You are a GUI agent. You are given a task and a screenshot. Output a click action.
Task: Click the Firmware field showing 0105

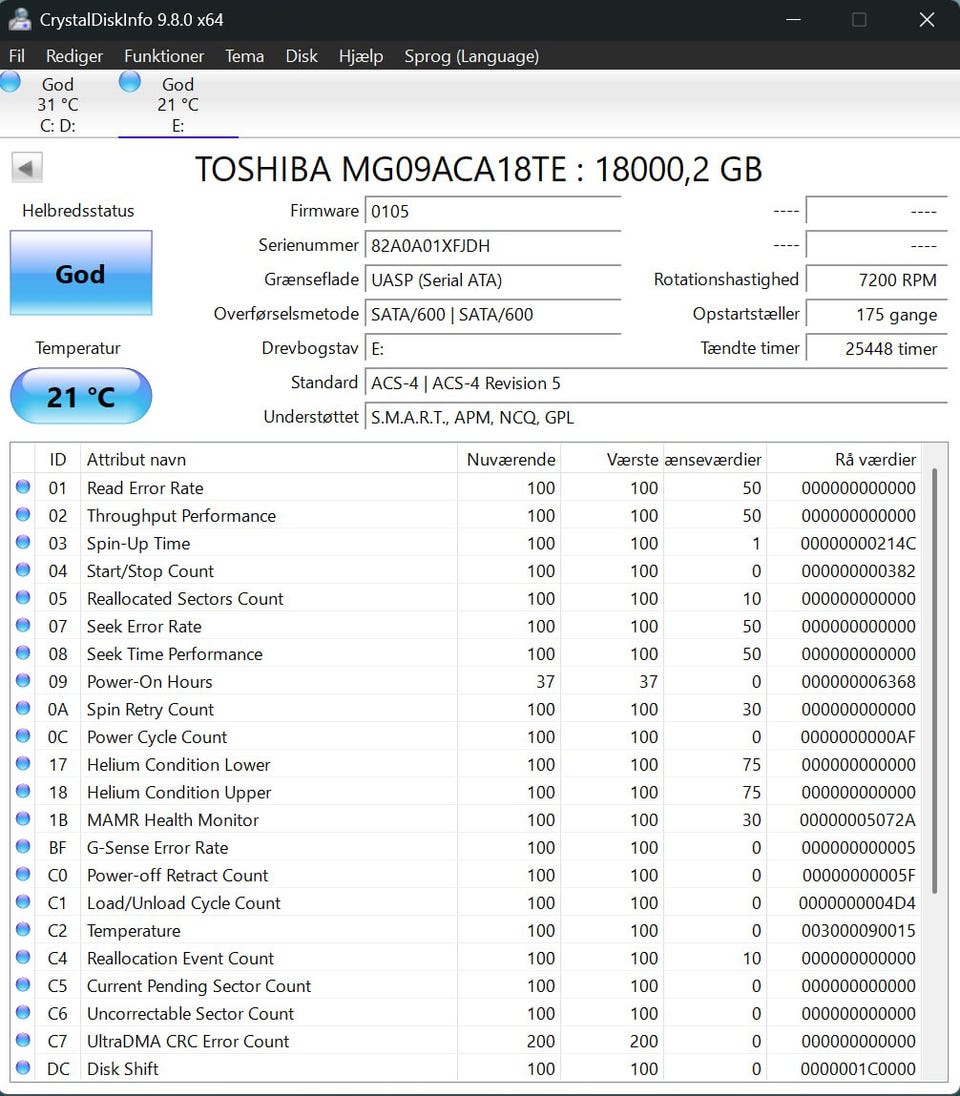pyautogui.click(x=492, y=211)
